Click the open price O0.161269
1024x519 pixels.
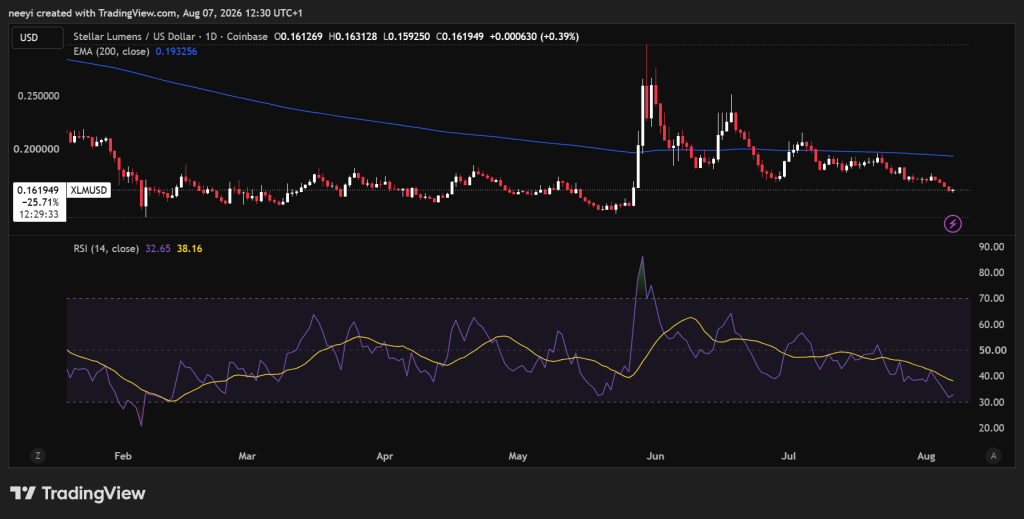click(298, 37)
